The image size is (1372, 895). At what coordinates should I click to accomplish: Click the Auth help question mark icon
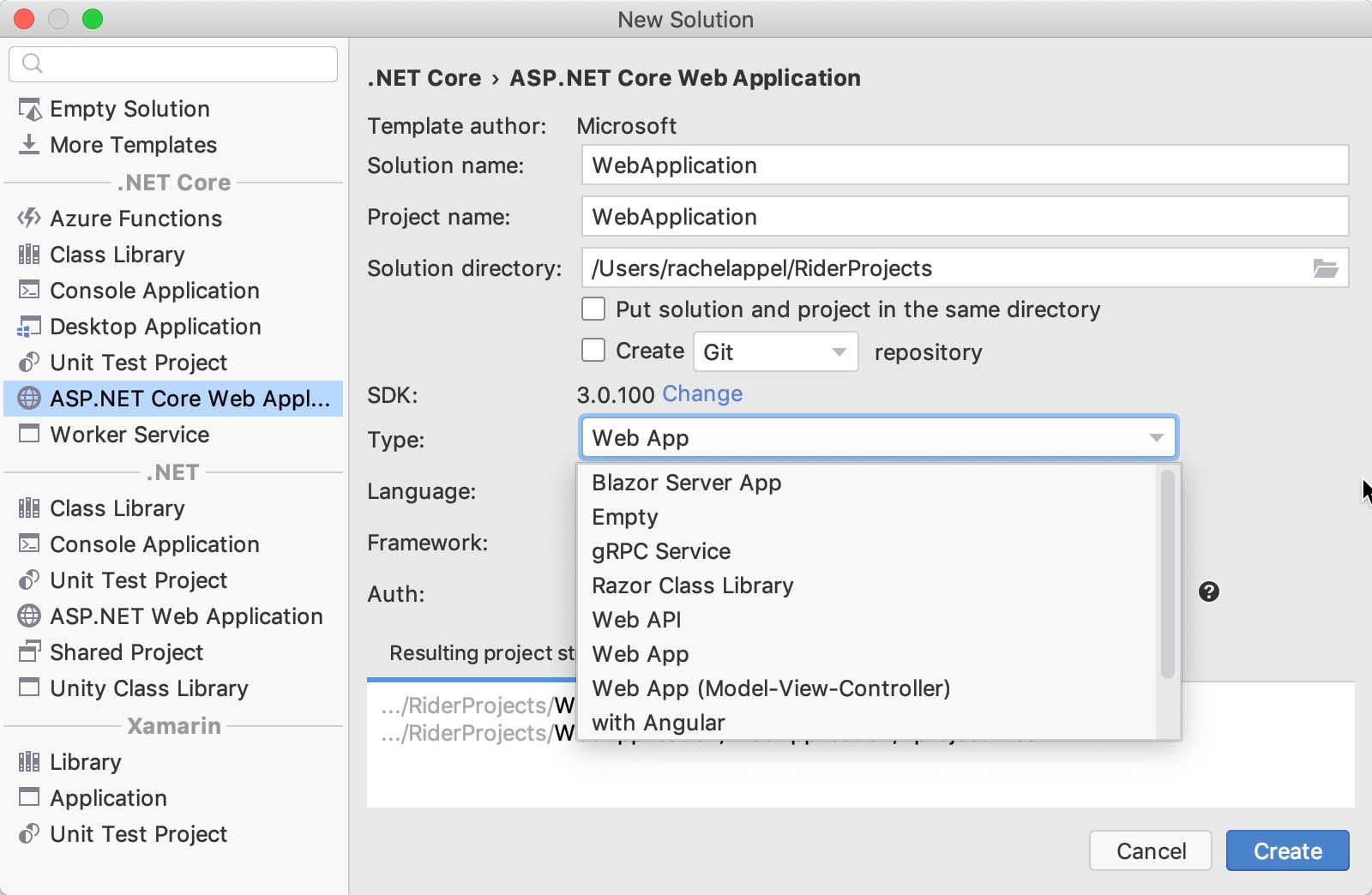1209,592
